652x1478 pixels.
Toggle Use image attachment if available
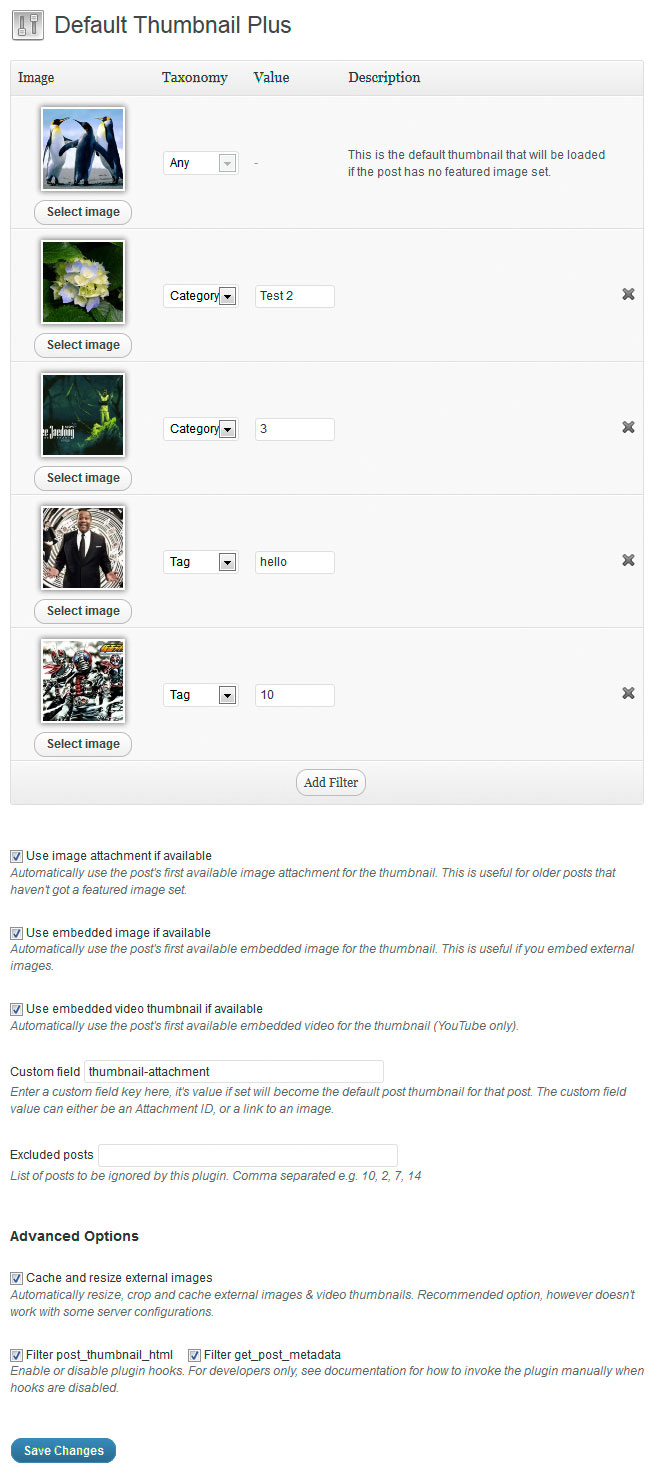coord(16,856)
